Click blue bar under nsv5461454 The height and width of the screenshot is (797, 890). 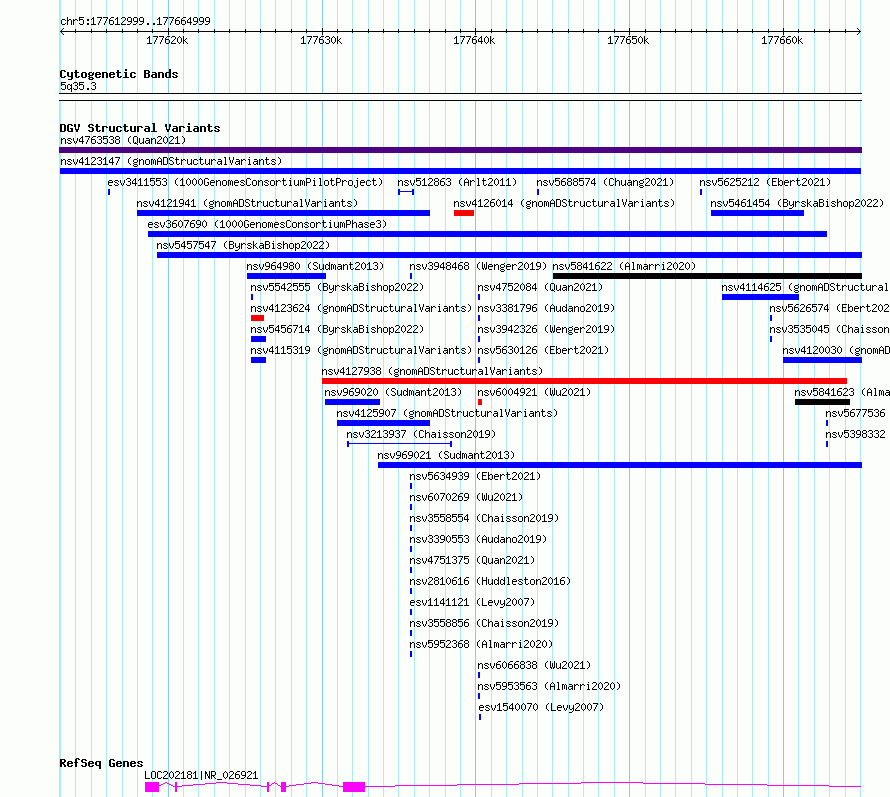(757, 213)
